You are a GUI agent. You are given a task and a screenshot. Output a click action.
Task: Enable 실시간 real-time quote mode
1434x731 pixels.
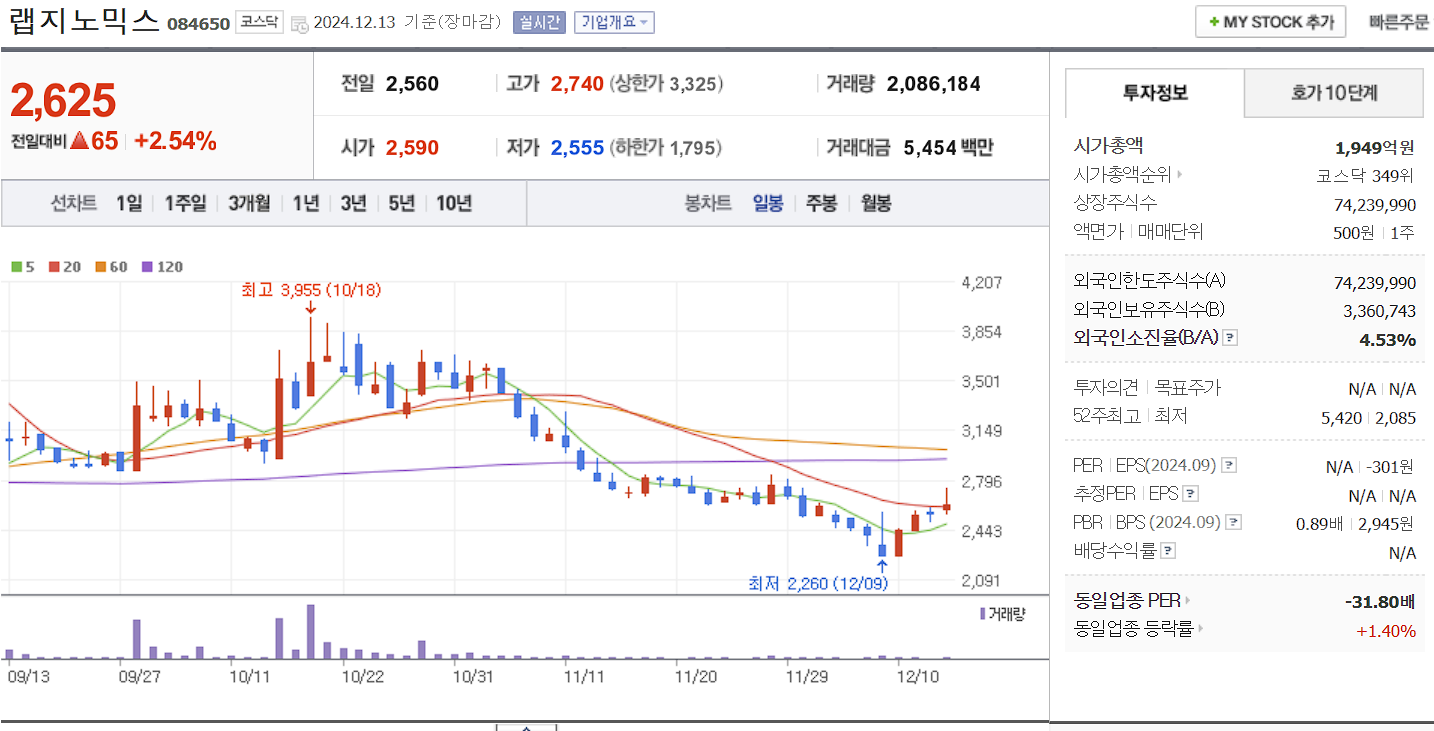[x=542, y=22]
